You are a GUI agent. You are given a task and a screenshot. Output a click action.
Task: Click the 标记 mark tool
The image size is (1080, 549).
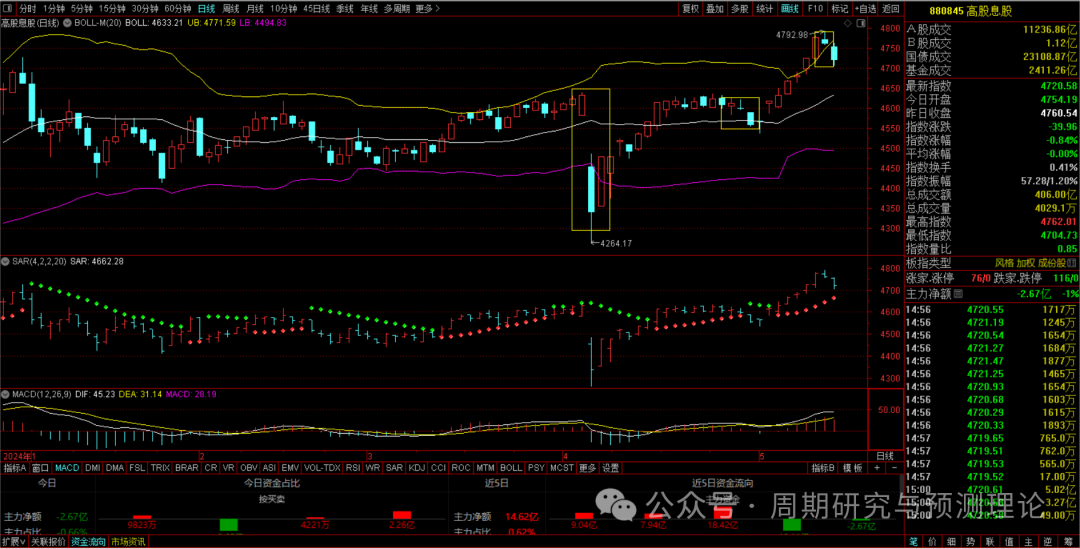coord(840,8)
